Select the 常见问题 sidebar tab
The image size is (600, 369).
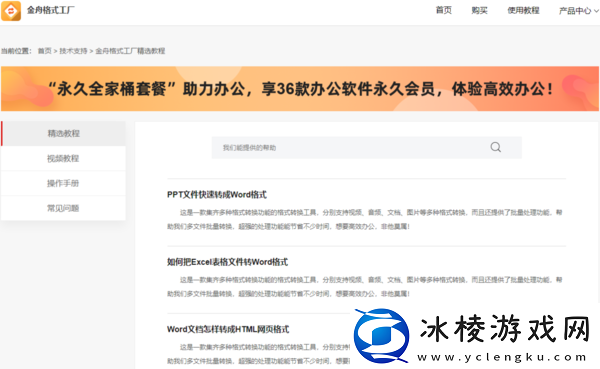(63, 208)
